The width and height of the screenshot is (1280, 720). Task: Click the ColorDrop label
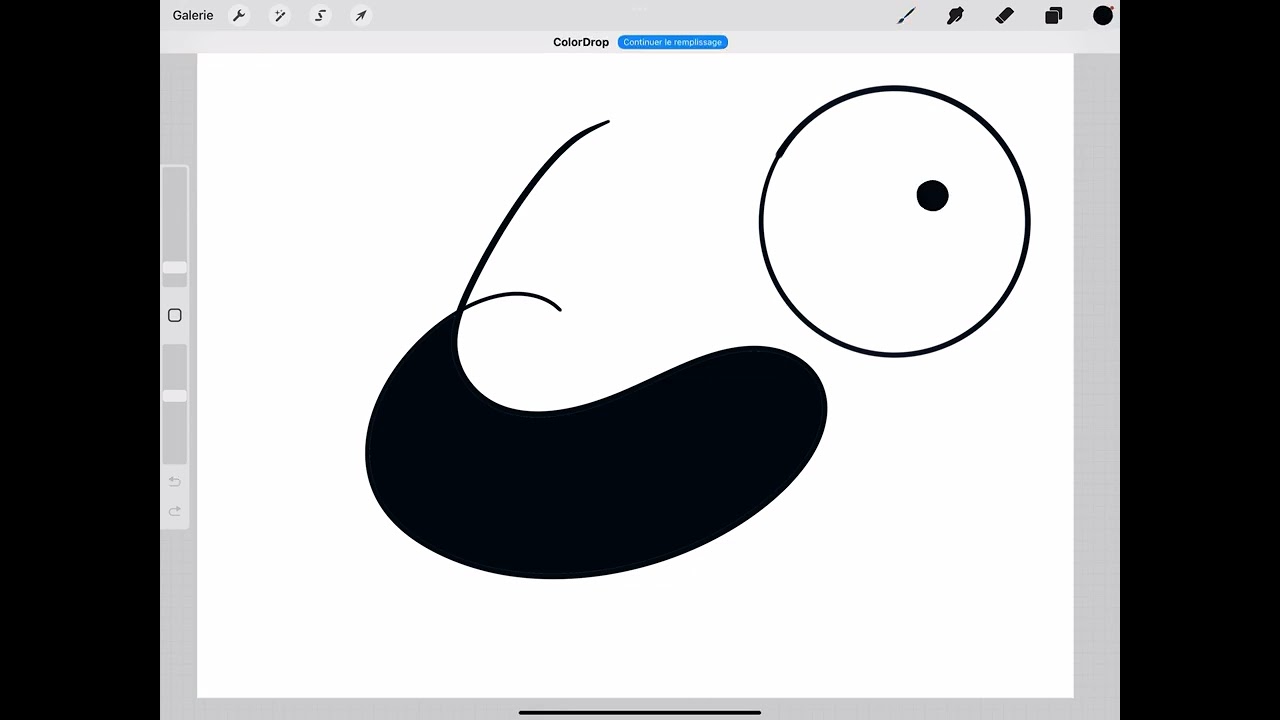(x=581, y=42)
